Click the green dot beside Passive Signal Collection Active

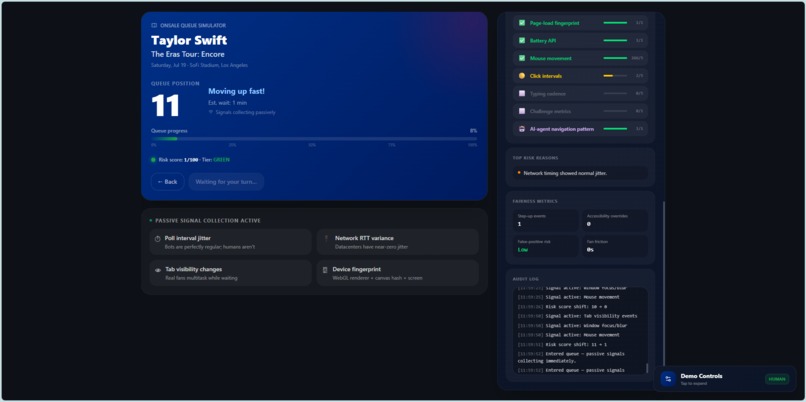[151, 221]
